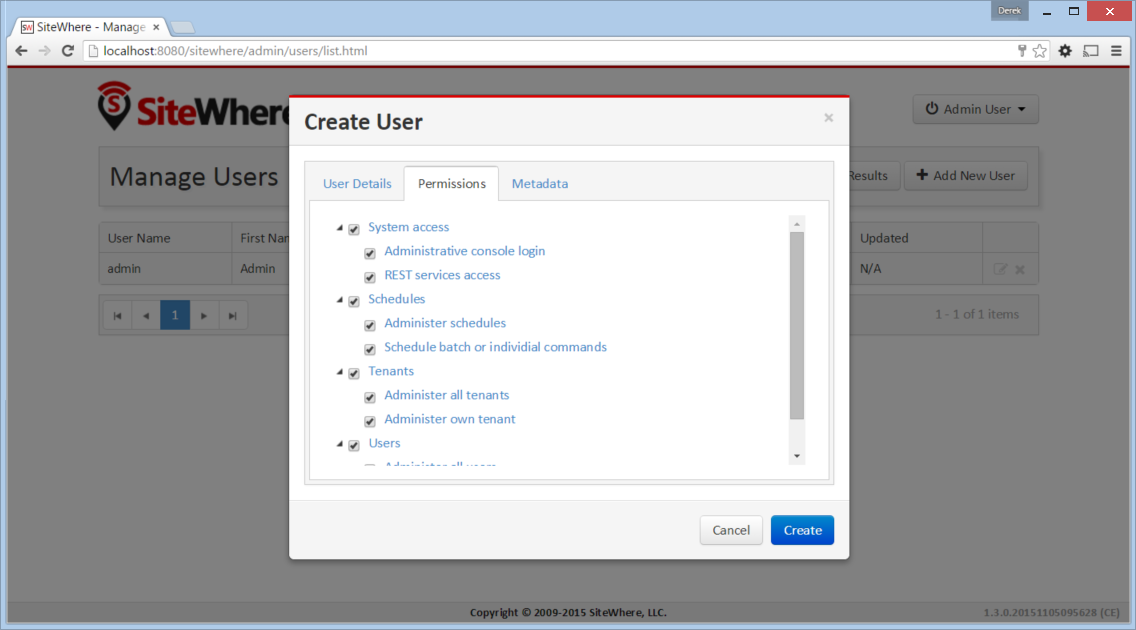1136x630 pixels.
Task: Open the saved password key icon
Action: (x=1022, y=51)
